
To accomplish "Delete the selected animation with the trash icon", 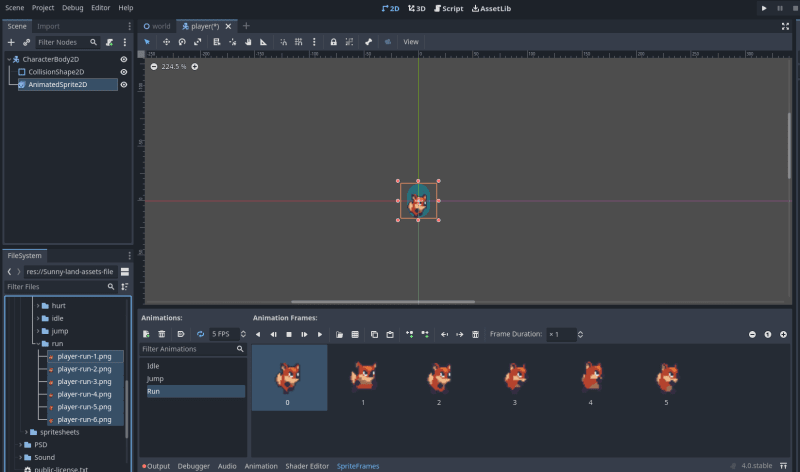I will 162,334.
